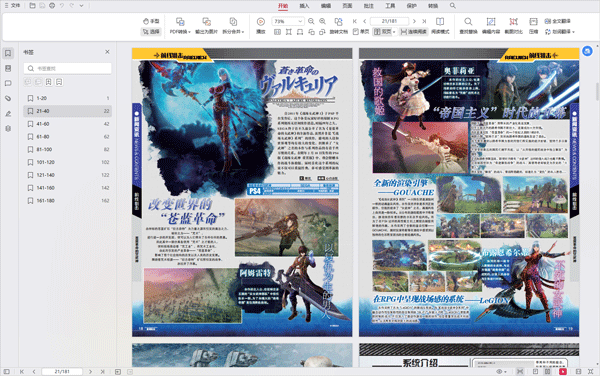Show the Bookmarks panel from sidebar
Viewport: 600px width, 376px height.
(x=8, y=53)
